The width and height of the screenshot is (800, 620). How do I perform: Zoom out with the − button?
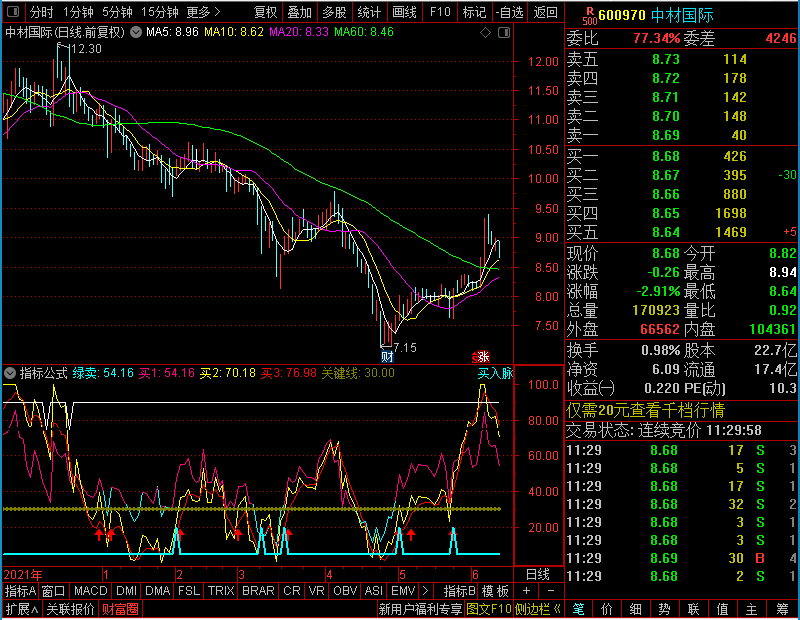(x=551, y=591)
